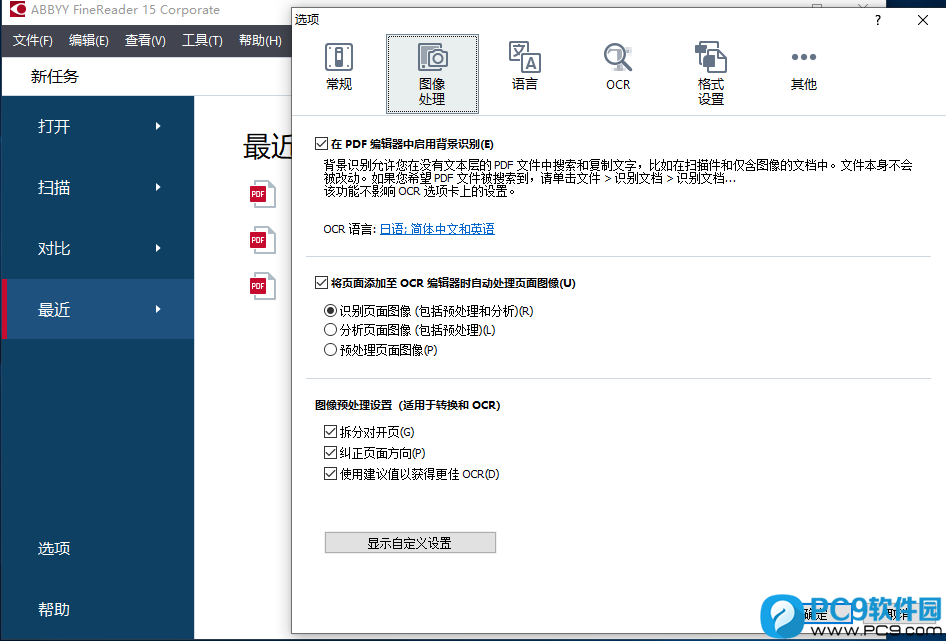Open the OCR options tab
The width and height of the screenshot is (946, 641).
(x=618, y=68)
